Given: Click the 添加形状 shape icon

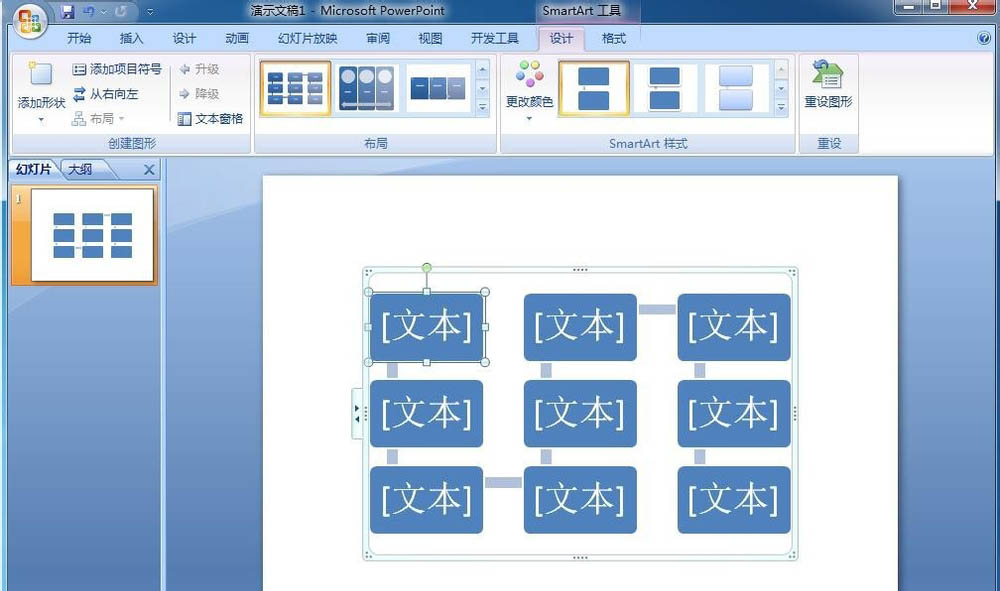Looking at the screenshot, I should pos(41,74).
